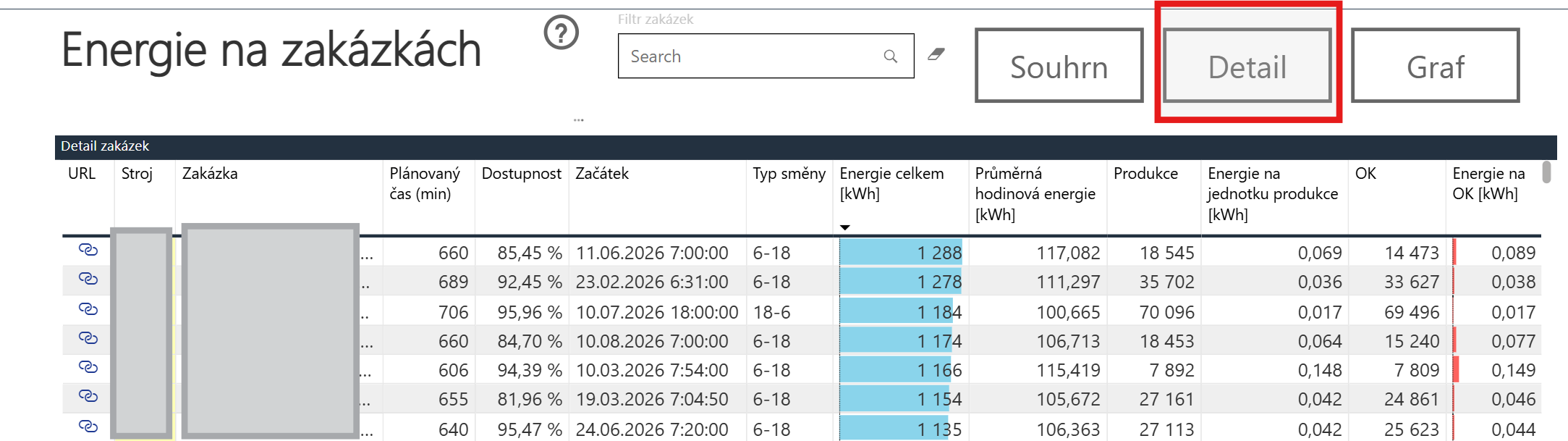The image size is (1568, 441).
Task: Focus the Filtr zakázek search field
Action: point(766,56)
